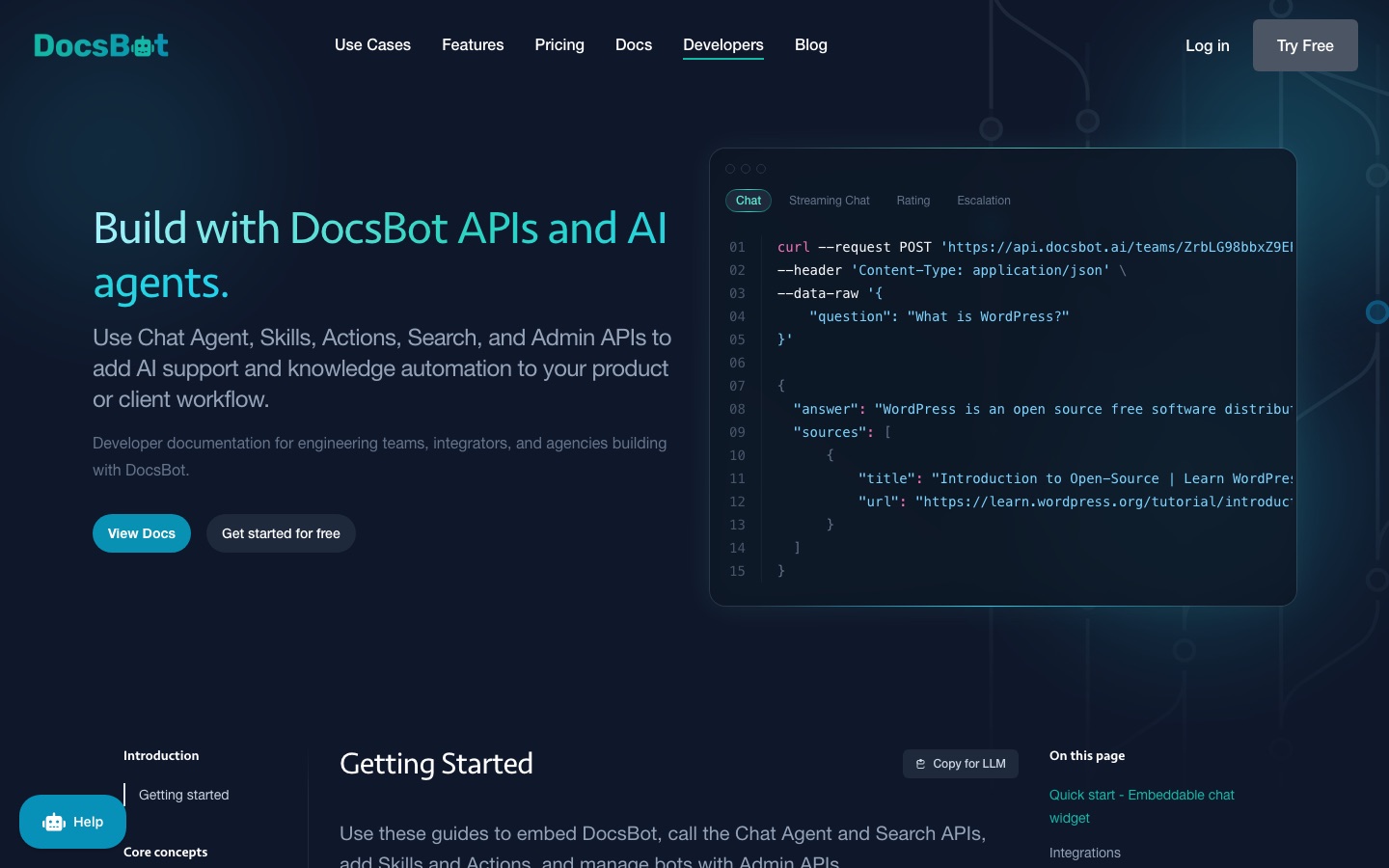Go to the Pricing page
This screenshot has height=868, width=1389.
coord(559,45)
